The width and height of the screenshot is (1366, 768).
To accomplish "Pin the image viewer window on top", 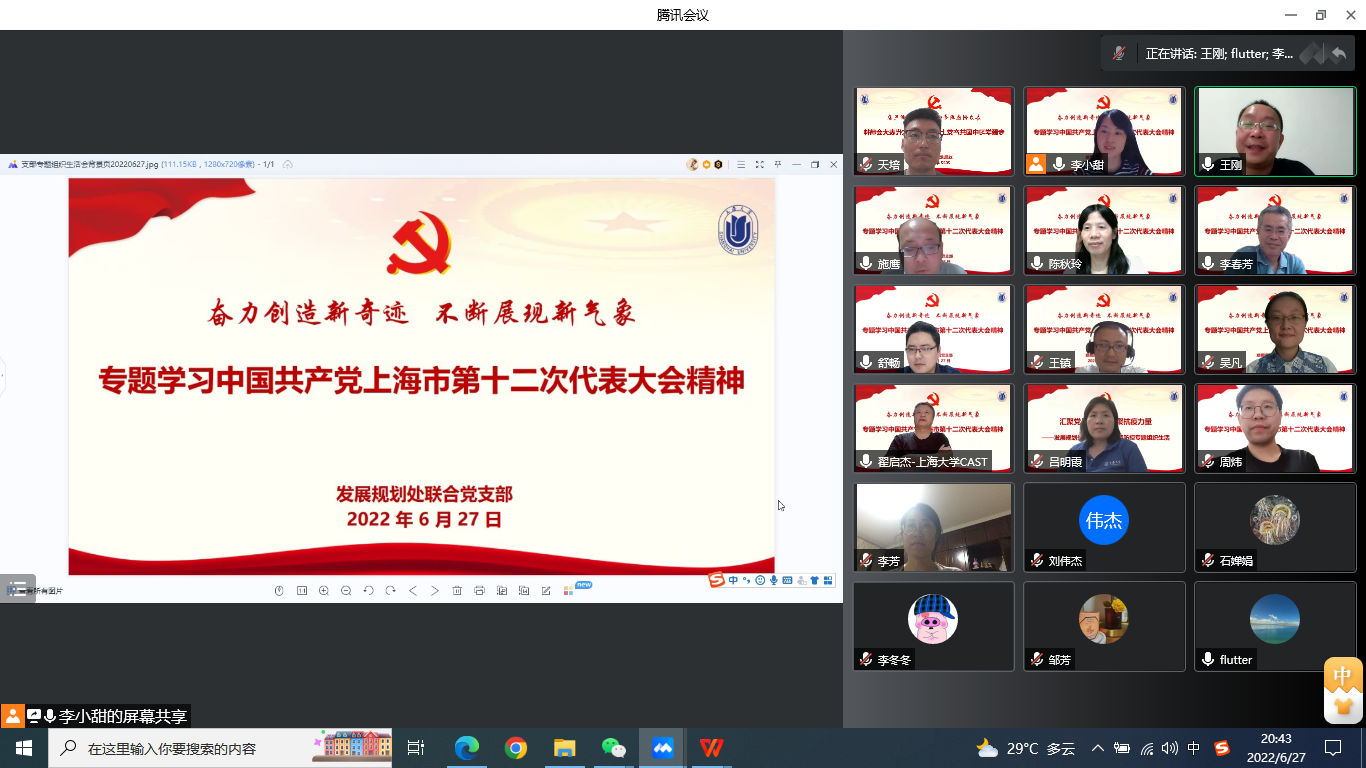I will click(x=778, y=164).
